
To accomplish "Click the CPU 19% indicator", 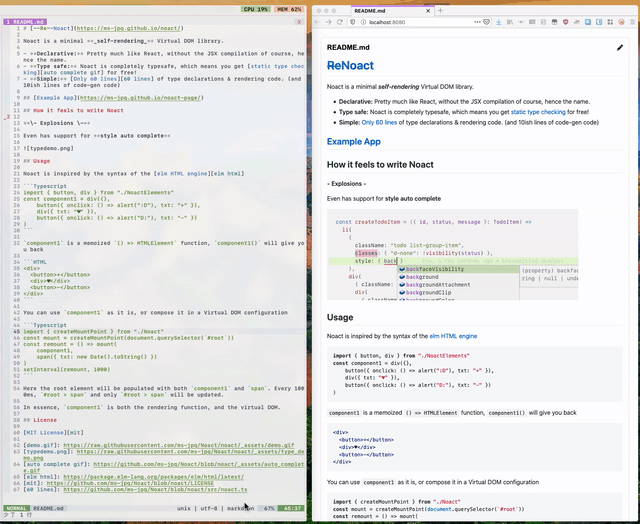I will pos(255,9).
